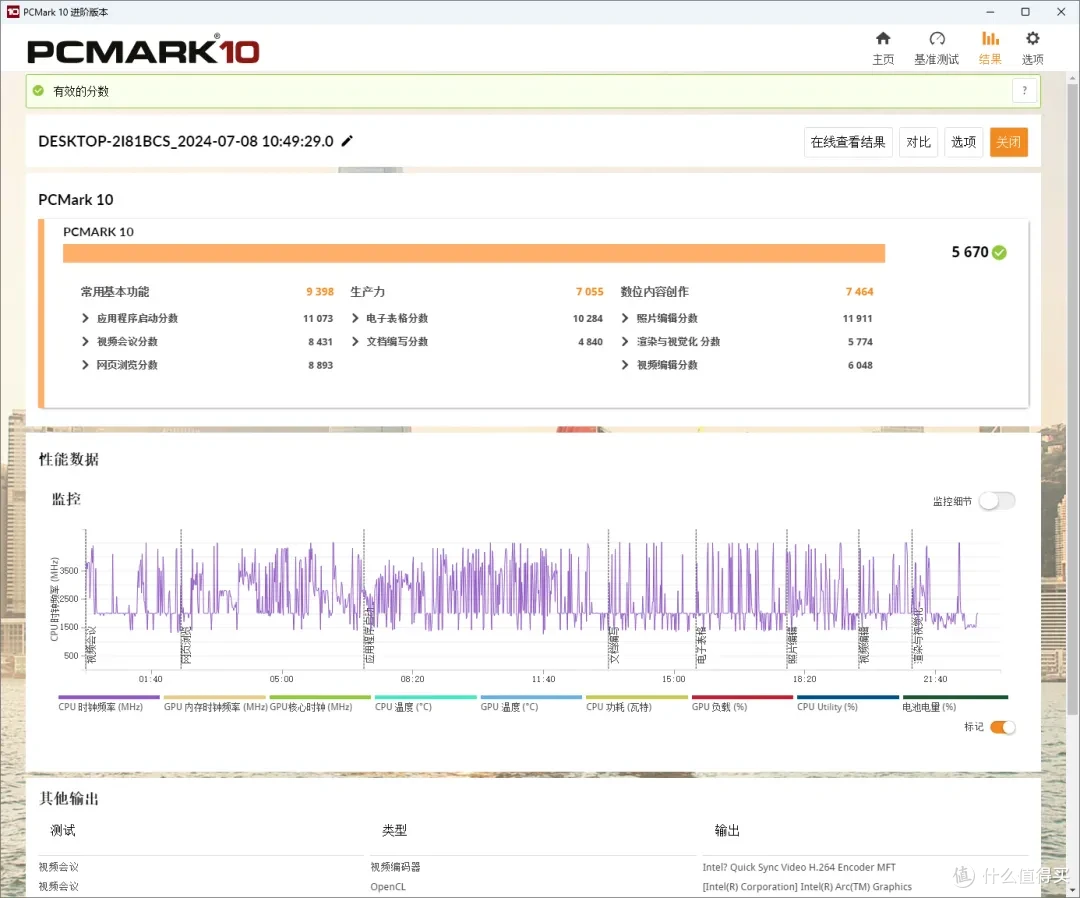Image resolution: width=1080 pixels, height=898 pixels.
Task: Click the PCMark 10 title bar app icon
Action: 12,12
